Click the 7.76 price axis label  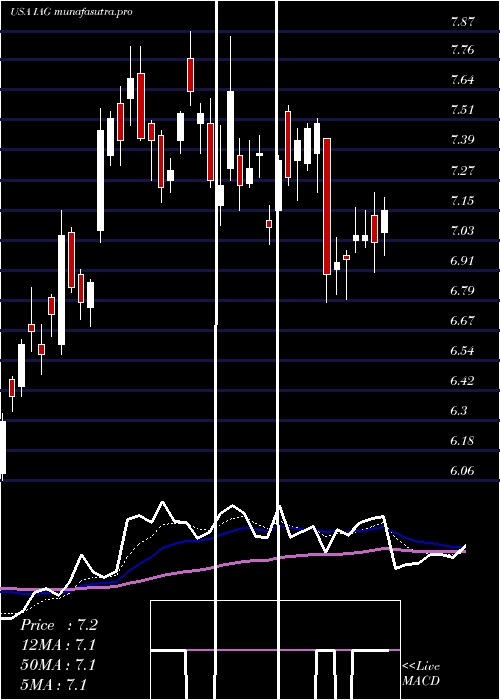tap(462, 50)
